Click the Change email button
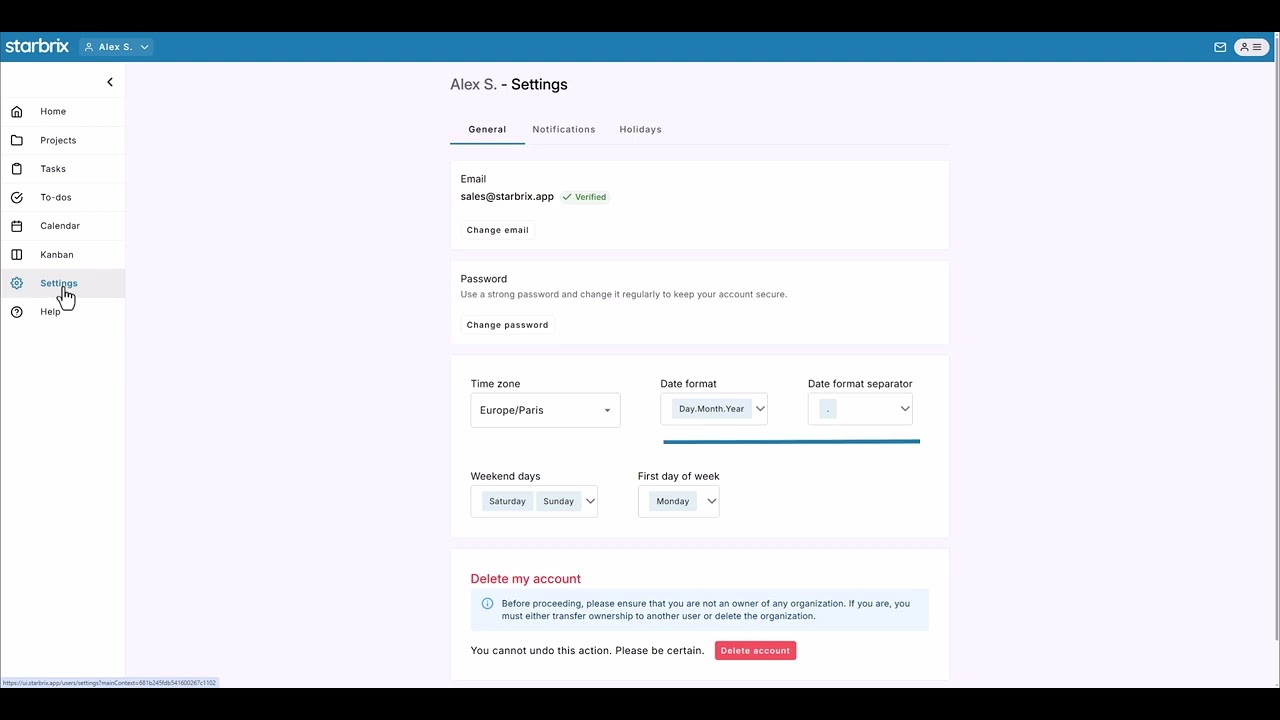 (497, 230)
